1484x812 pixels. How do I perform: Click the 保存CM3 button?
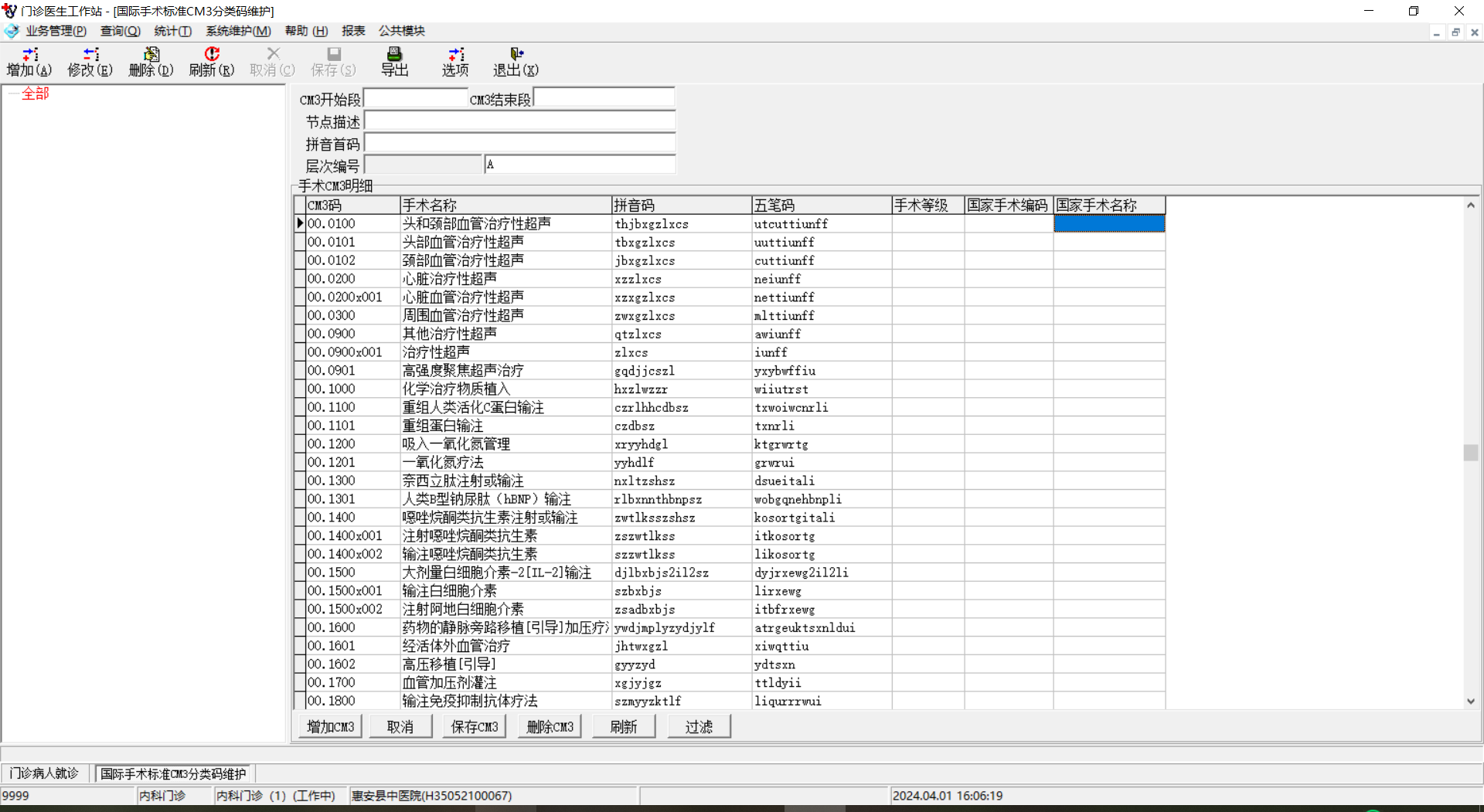point(475,727)
